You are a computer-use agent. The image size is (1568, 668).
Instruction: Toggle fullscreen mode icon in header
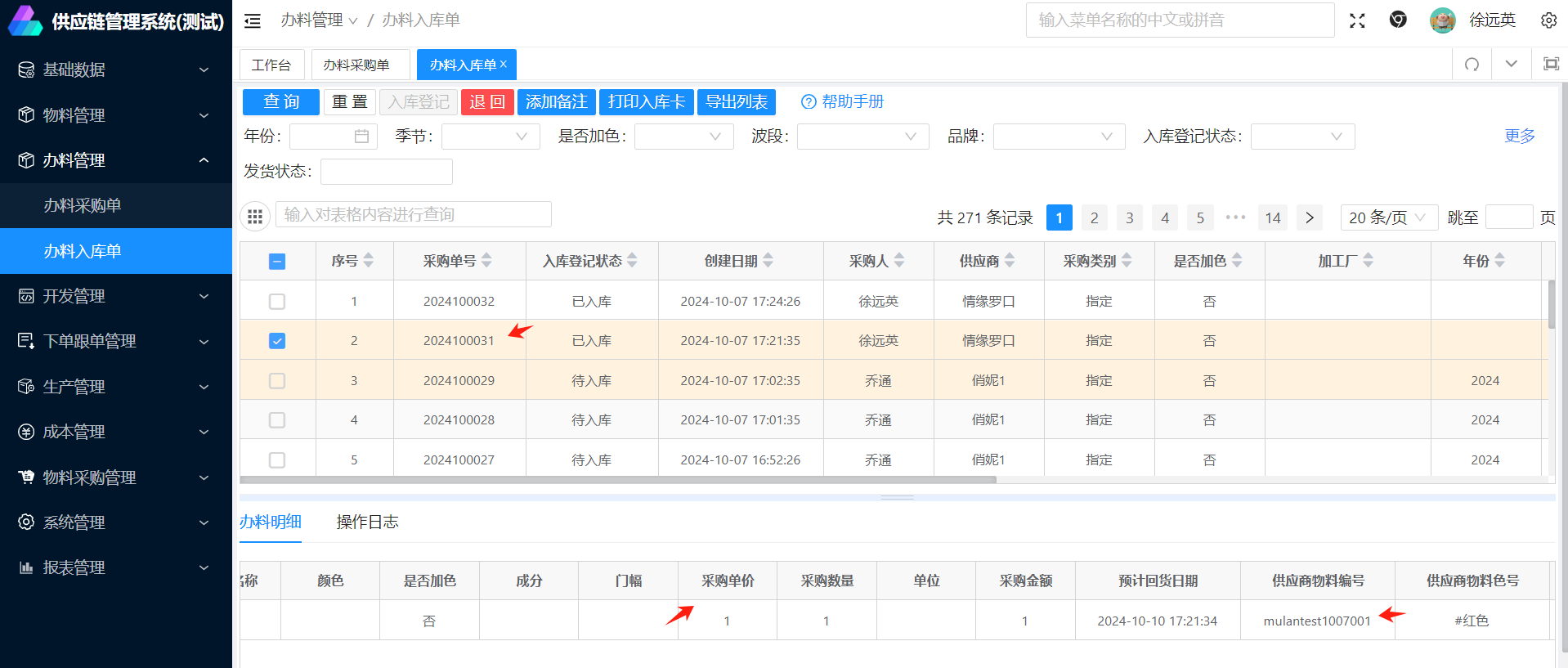pyautogui.click(x=1357, y=20)
